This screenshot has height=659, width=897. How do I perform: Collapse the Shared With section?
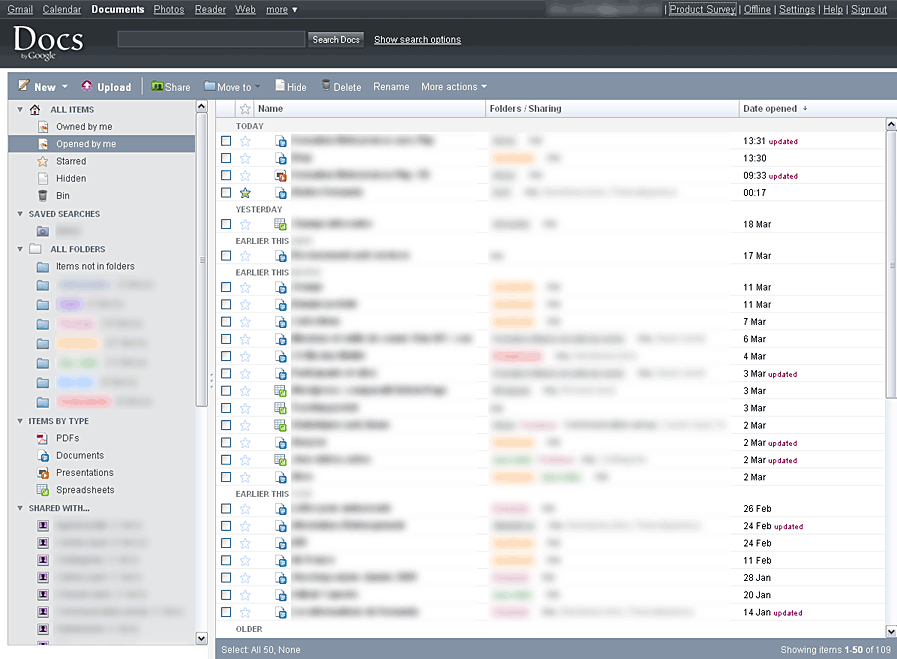(x=20, y=507)
